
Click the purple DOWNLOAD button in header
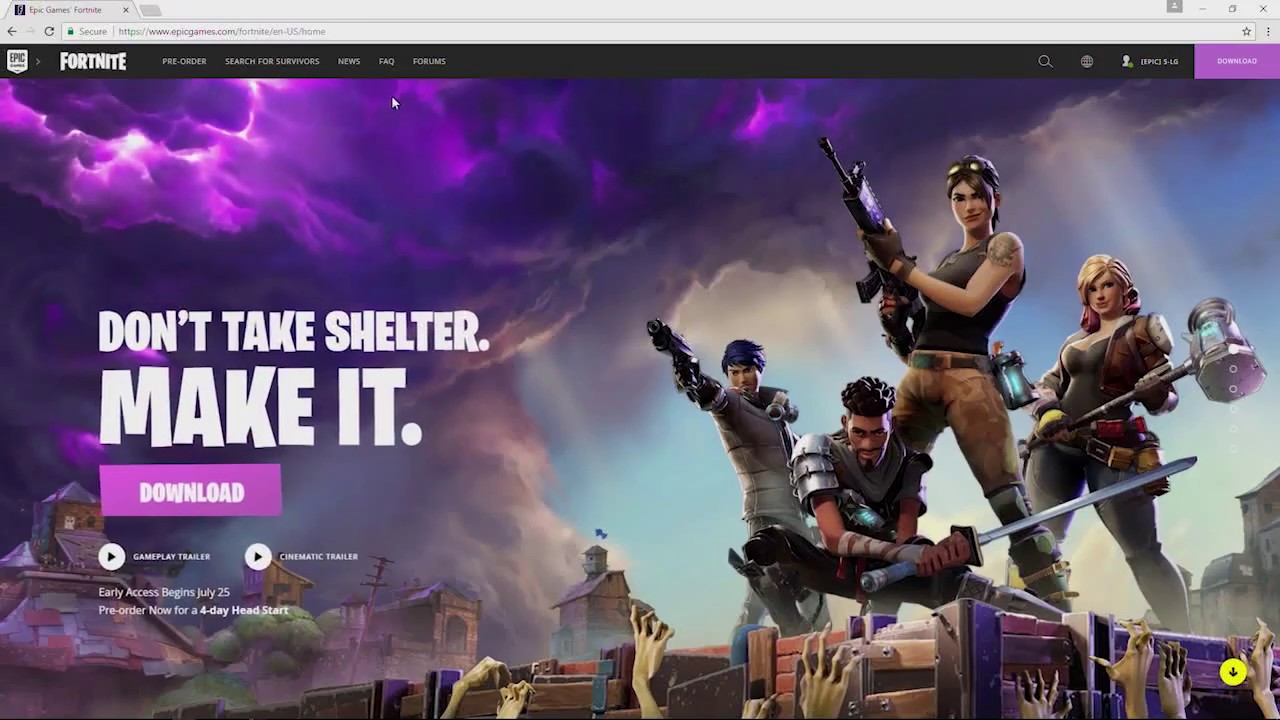[x=1237, y=61]
